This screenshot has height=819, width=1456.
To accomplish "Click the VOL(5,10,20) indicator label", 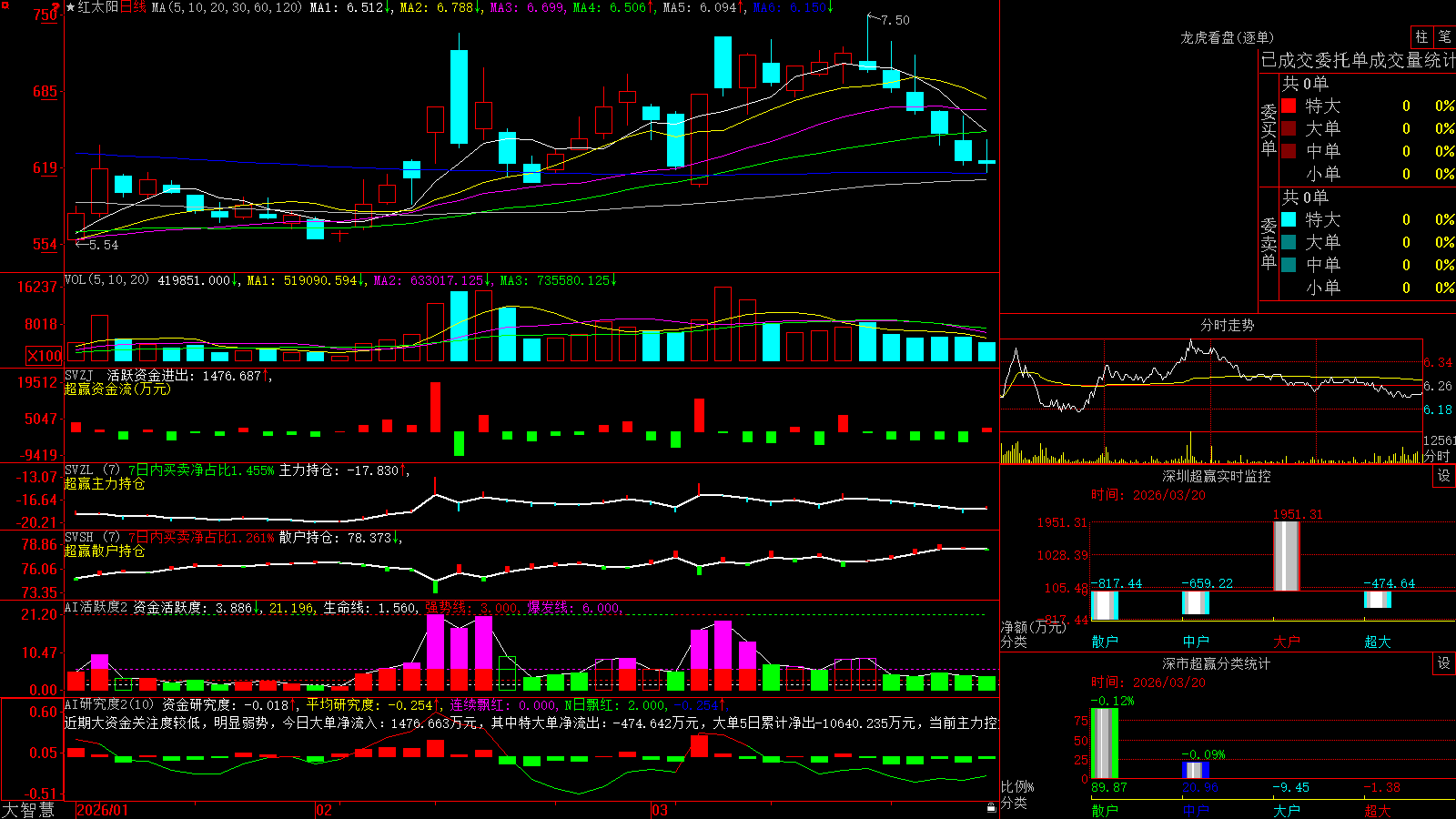I will pyautogui.click(x=106, y=280).
